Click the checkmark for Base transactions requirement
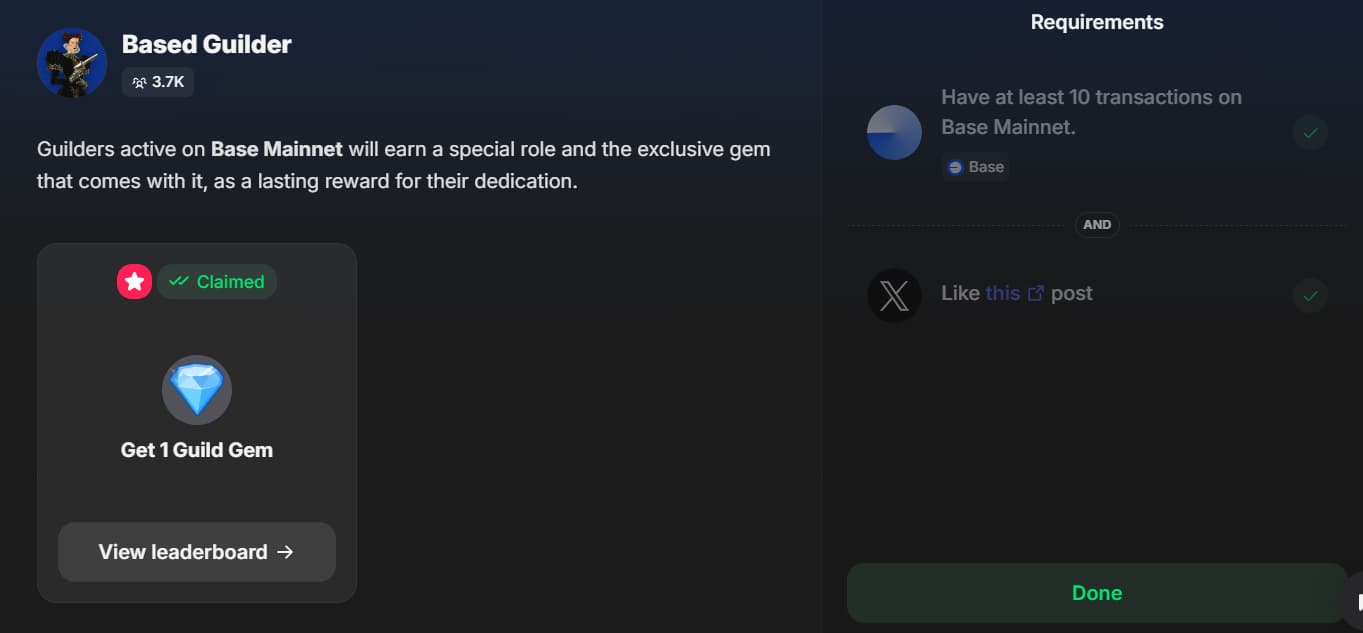Image resolution: width=1363 pixels, height=633 pixels. [x=1310, y=132]
